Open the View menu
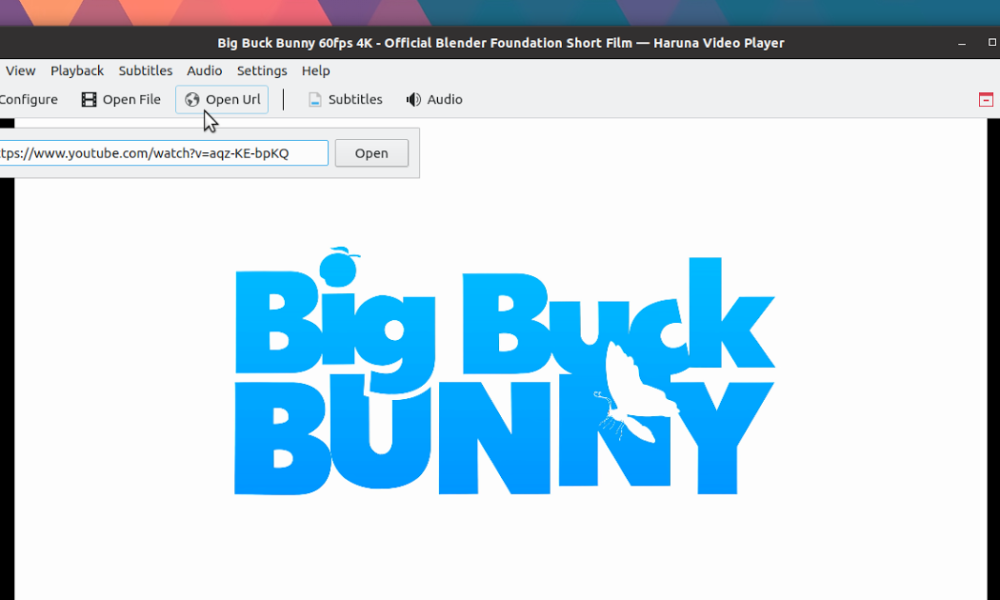Image resolution: width=1000 pixels, height=600 pixels. 20,71
